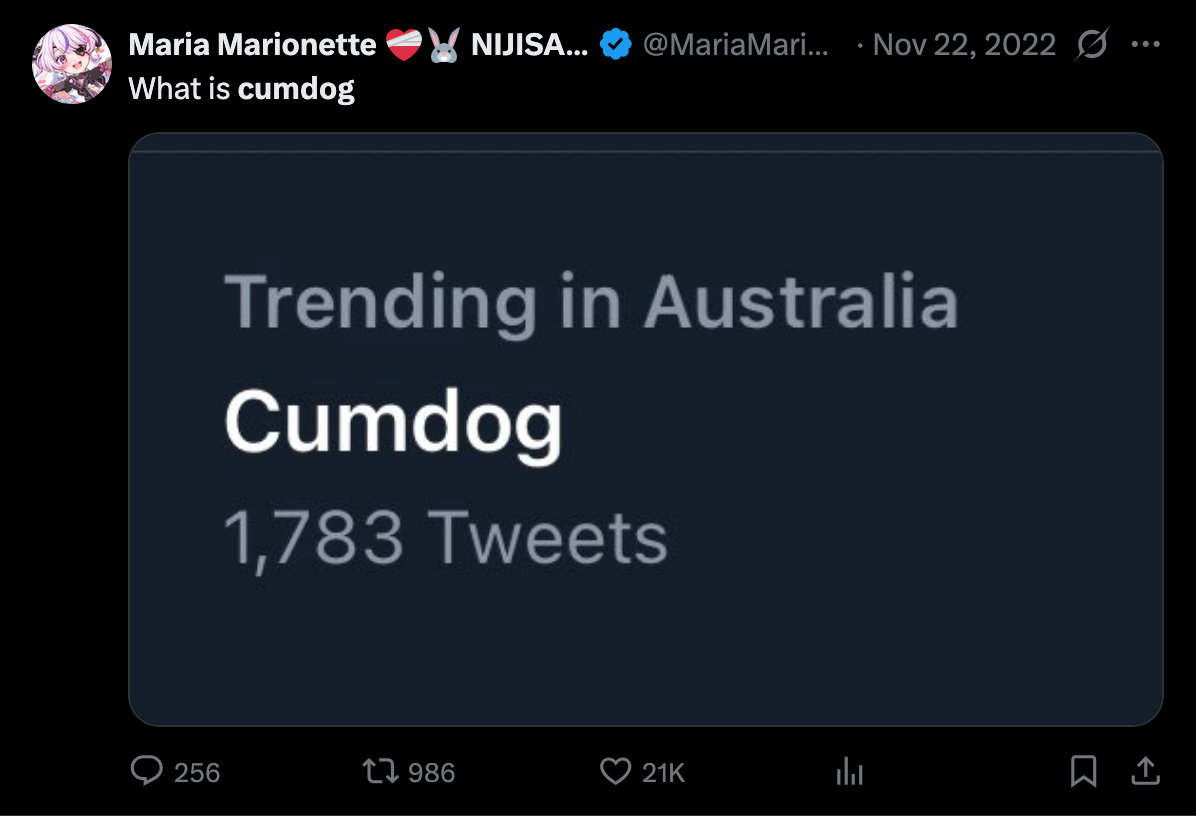Click the 256 replies count
The image size is (1196, 816).
point(197,773)
